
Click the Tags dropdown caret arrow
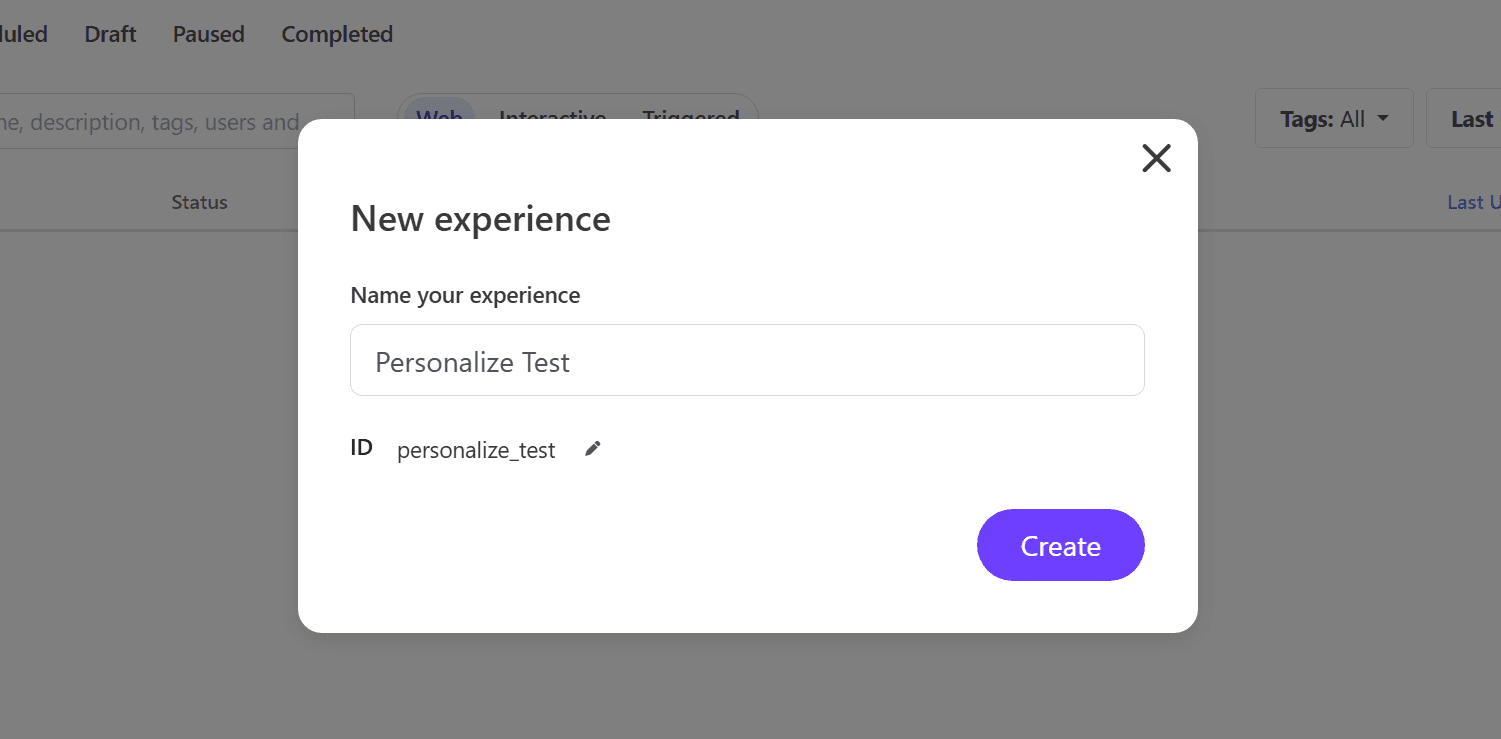1383,119
